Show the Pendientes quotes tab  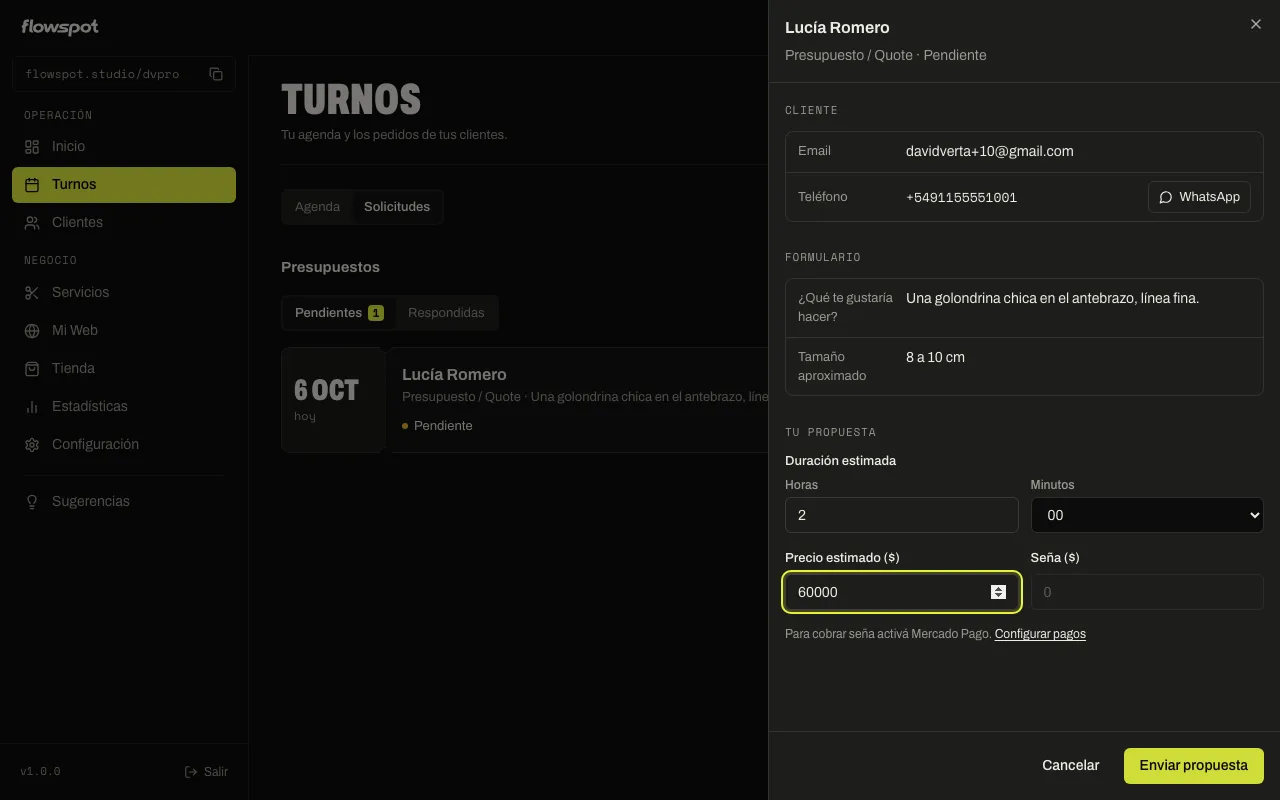click(339, 313)
